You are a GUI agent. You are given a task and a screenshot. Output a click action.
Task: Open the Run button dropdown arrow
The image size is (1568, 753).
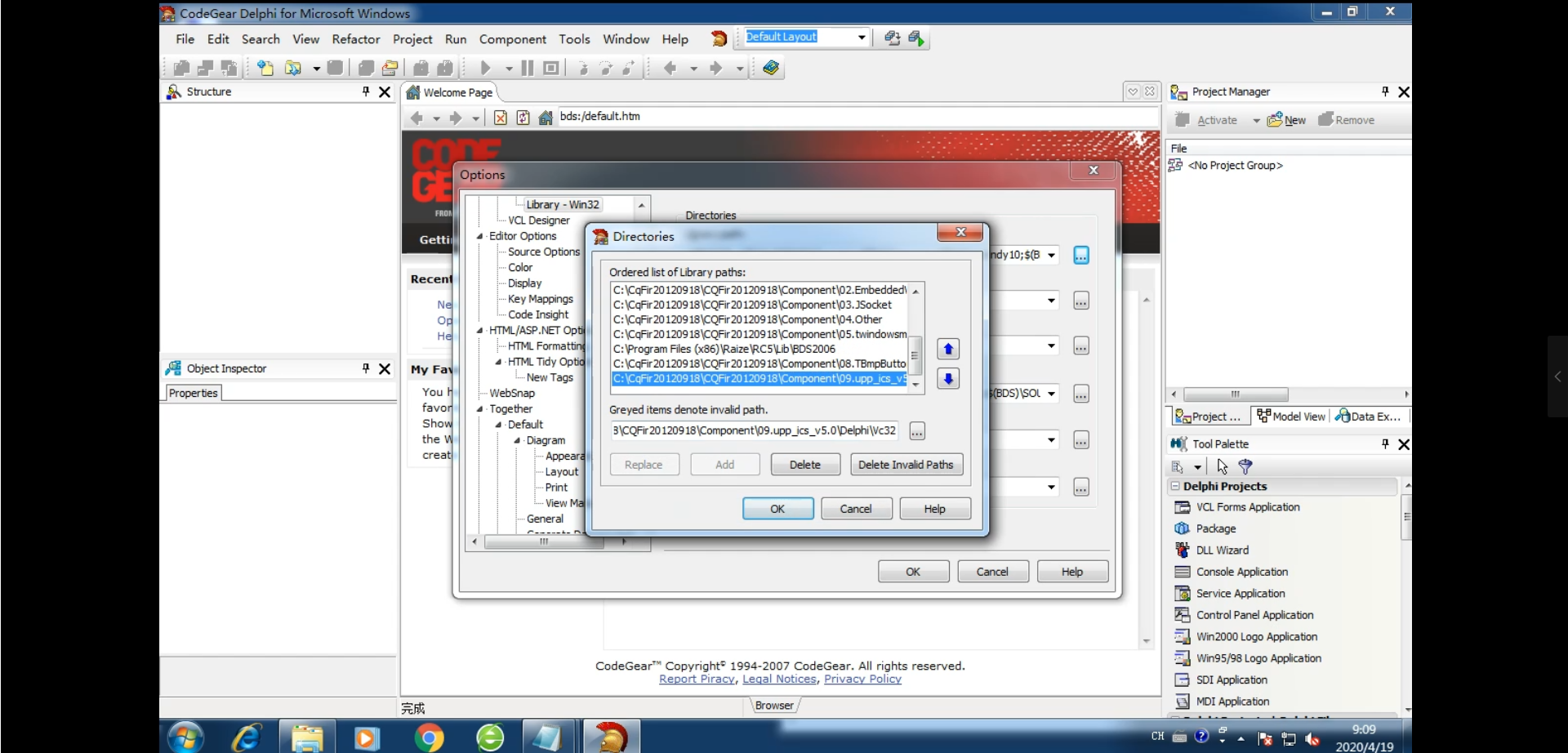[x=508, y=69]
